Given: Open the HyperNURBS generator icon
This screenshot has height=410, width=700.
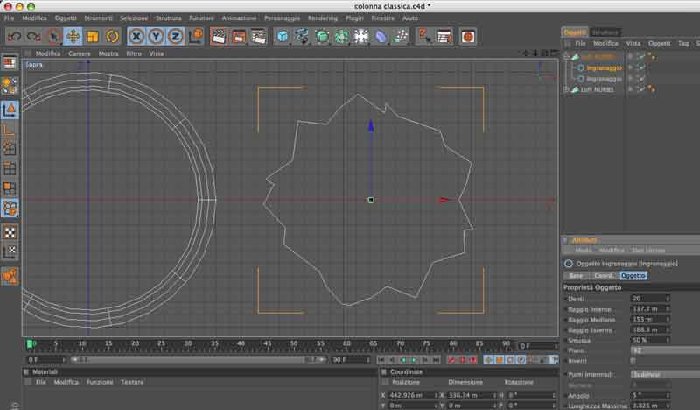Looking at the screenshot, I should pos(321,37).
